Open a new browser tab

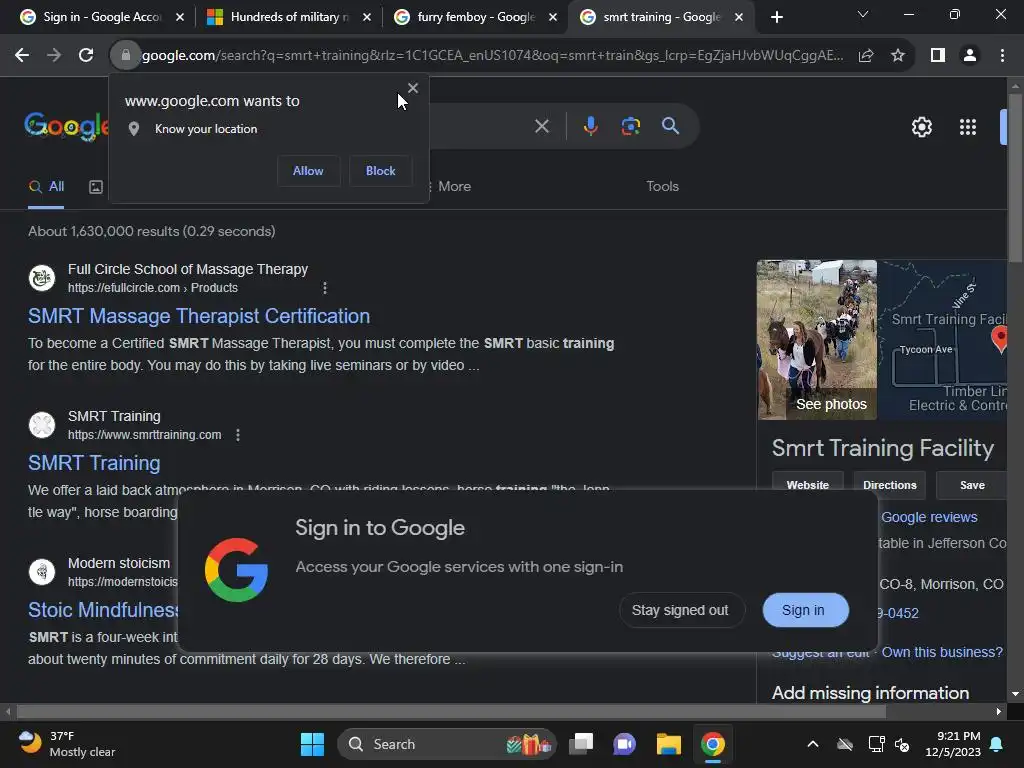coord(776,17)
